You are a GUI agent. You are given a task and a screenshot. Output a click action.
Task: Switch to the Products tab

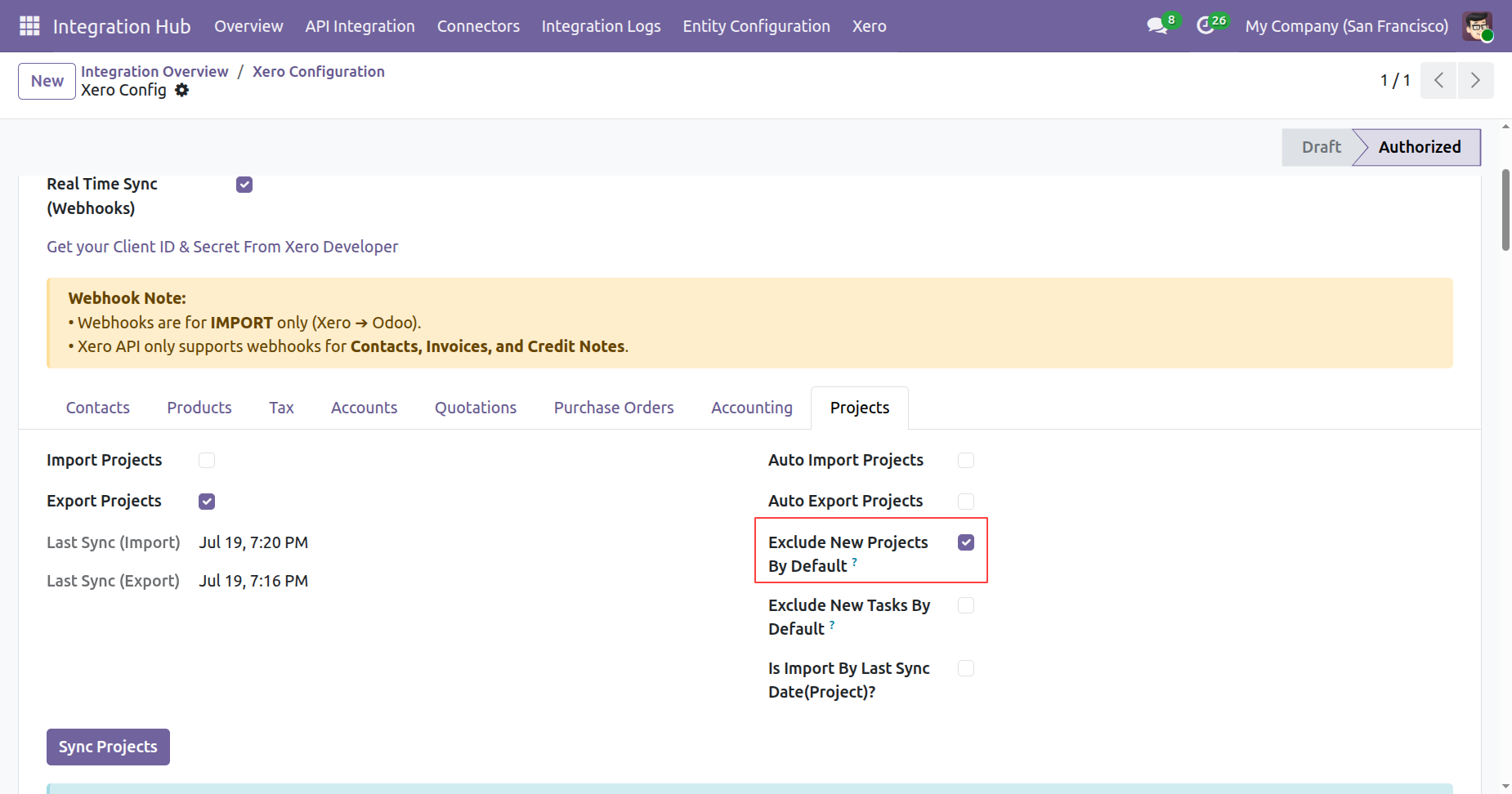point(199,408)
